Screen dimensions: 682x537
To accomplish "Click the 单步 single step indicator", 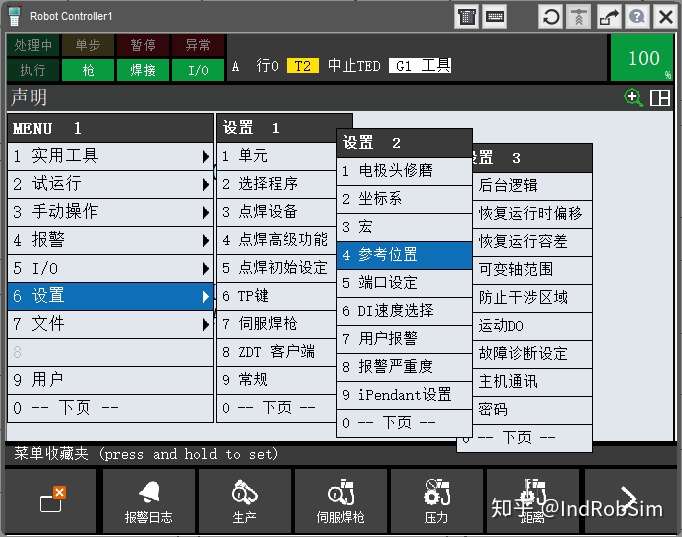I will pyautogui.click(x=88, y=45).
